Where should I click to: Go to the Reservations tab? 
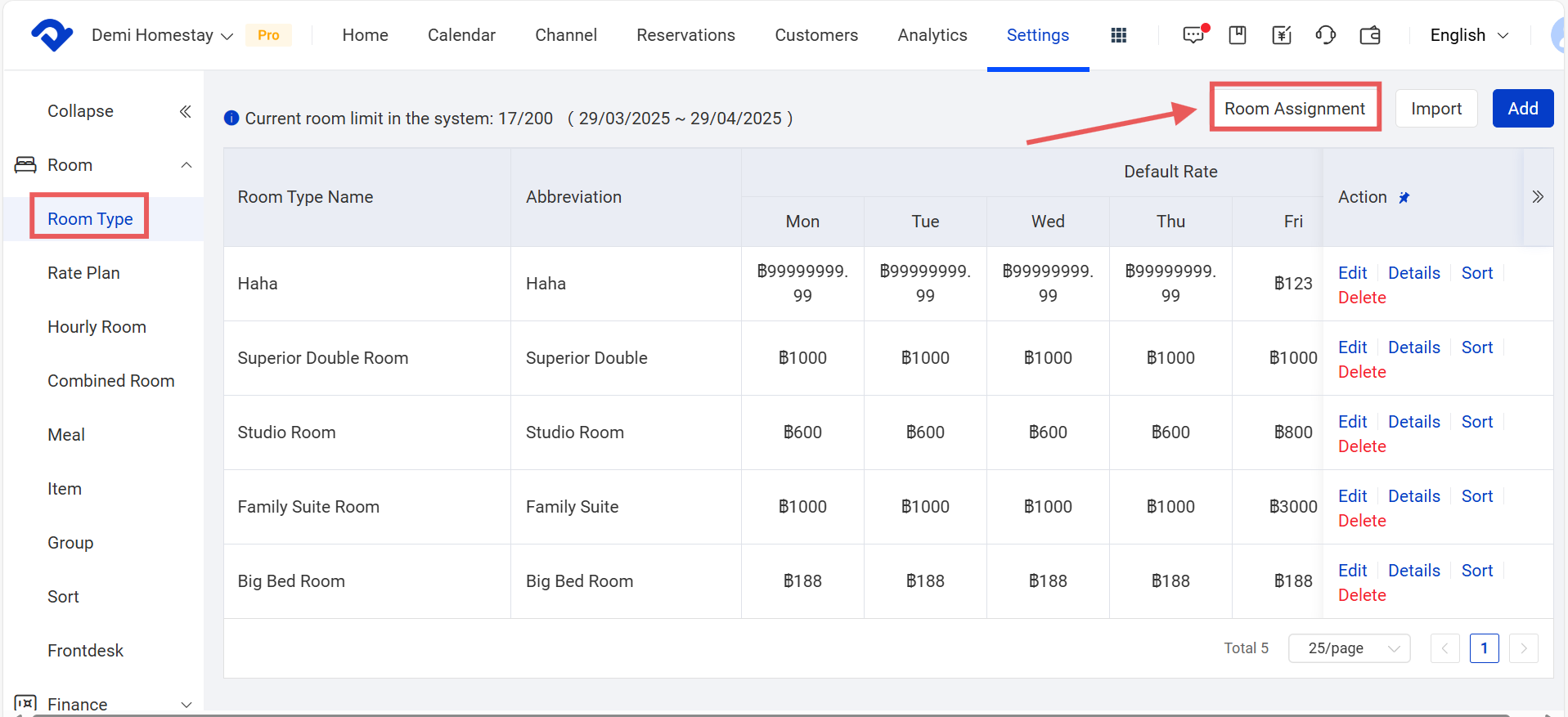[x=685, y=35]
